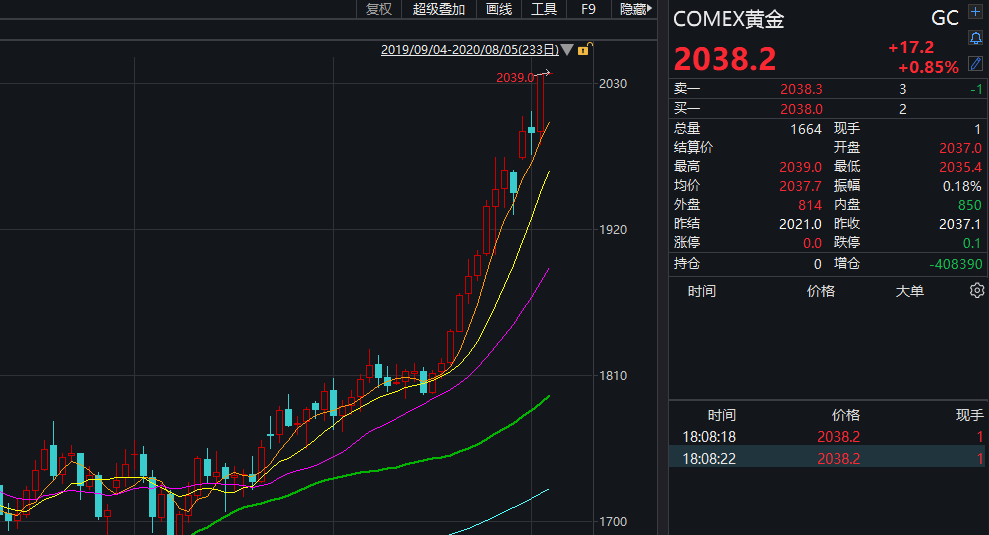Click 外盘 value 814
Screen dimensions: 989x535
(810, 205)
